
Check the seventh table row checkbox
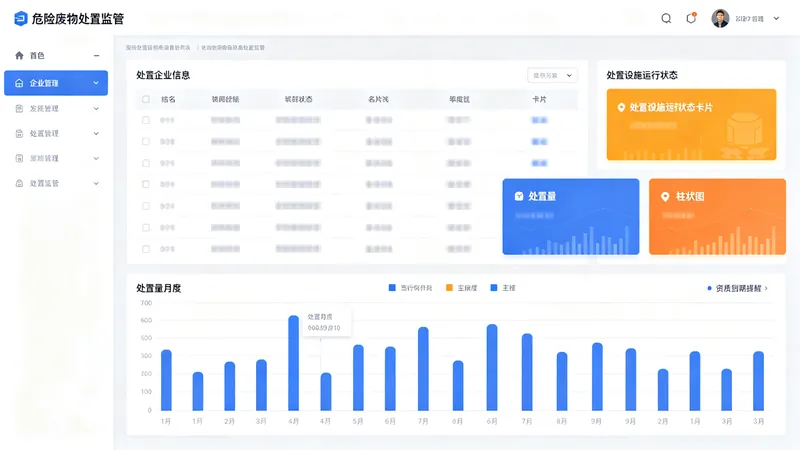tap(146, 249)
